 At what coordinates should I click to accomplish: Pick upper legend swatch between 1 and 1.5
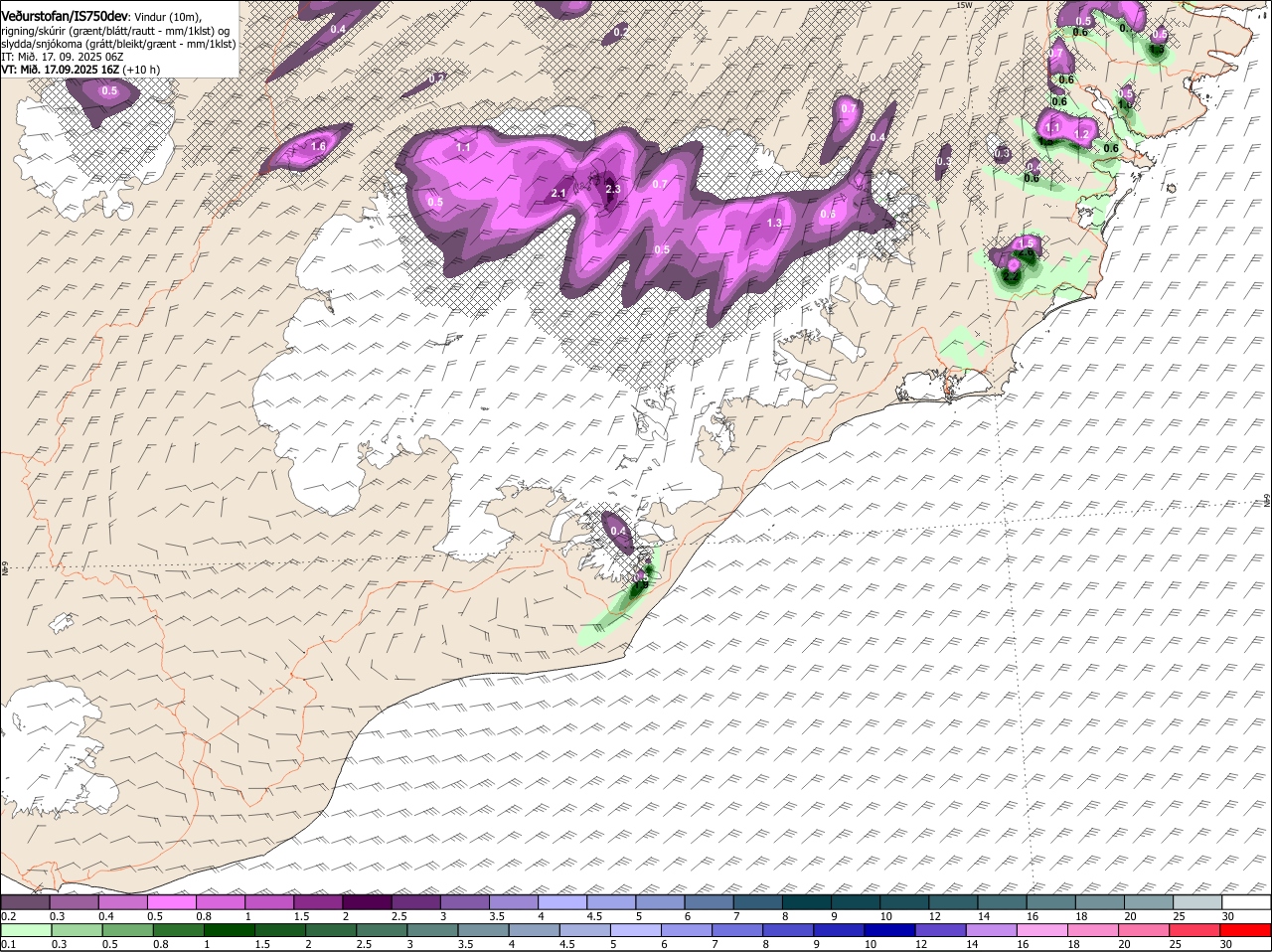tap(269, 902)
